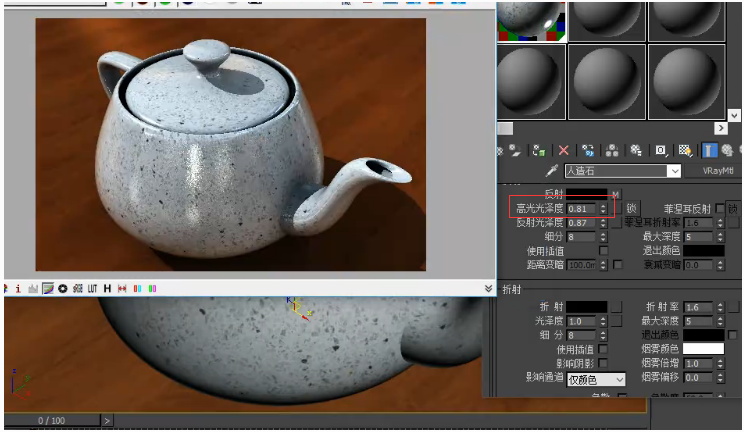Click the map slot button beside 折 射
This screenshot has height=432, width=744.
[x=616, y=307]
